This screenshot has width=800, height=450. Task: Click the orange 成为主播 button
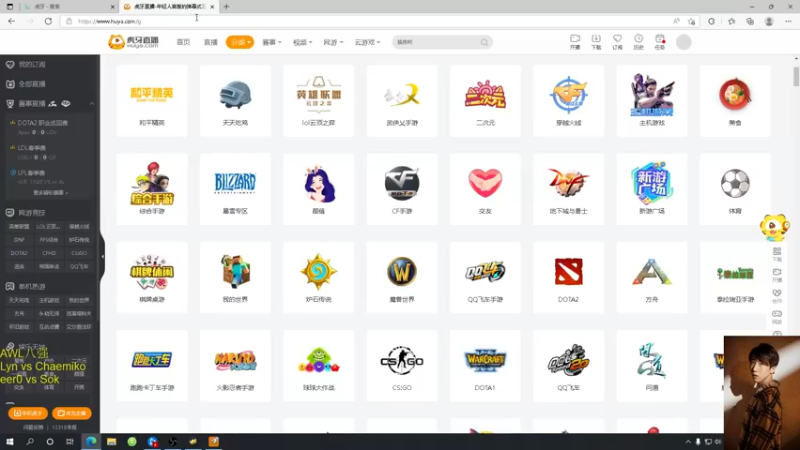click(x=71, y=413)
